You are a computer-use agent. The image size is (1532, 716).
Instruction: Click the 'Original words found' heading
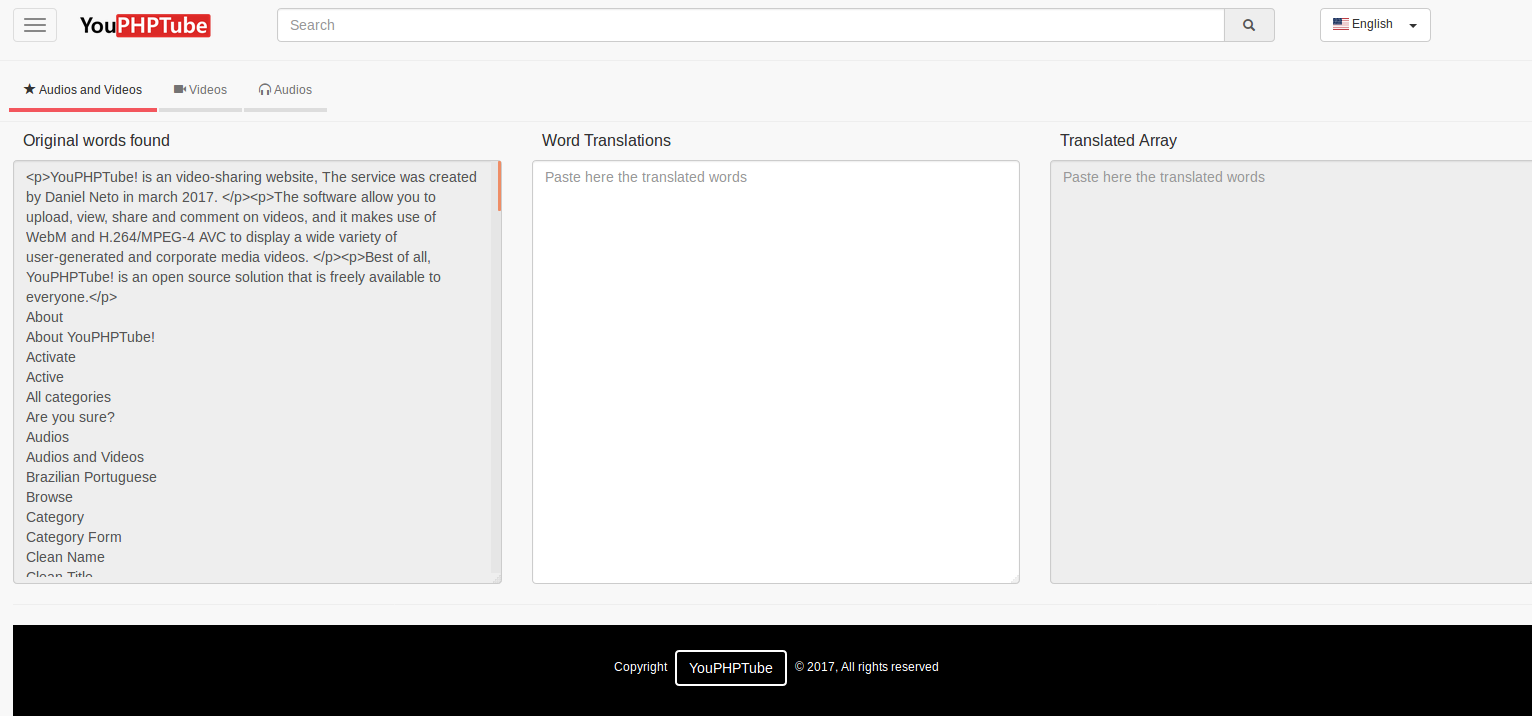(96, 141)
